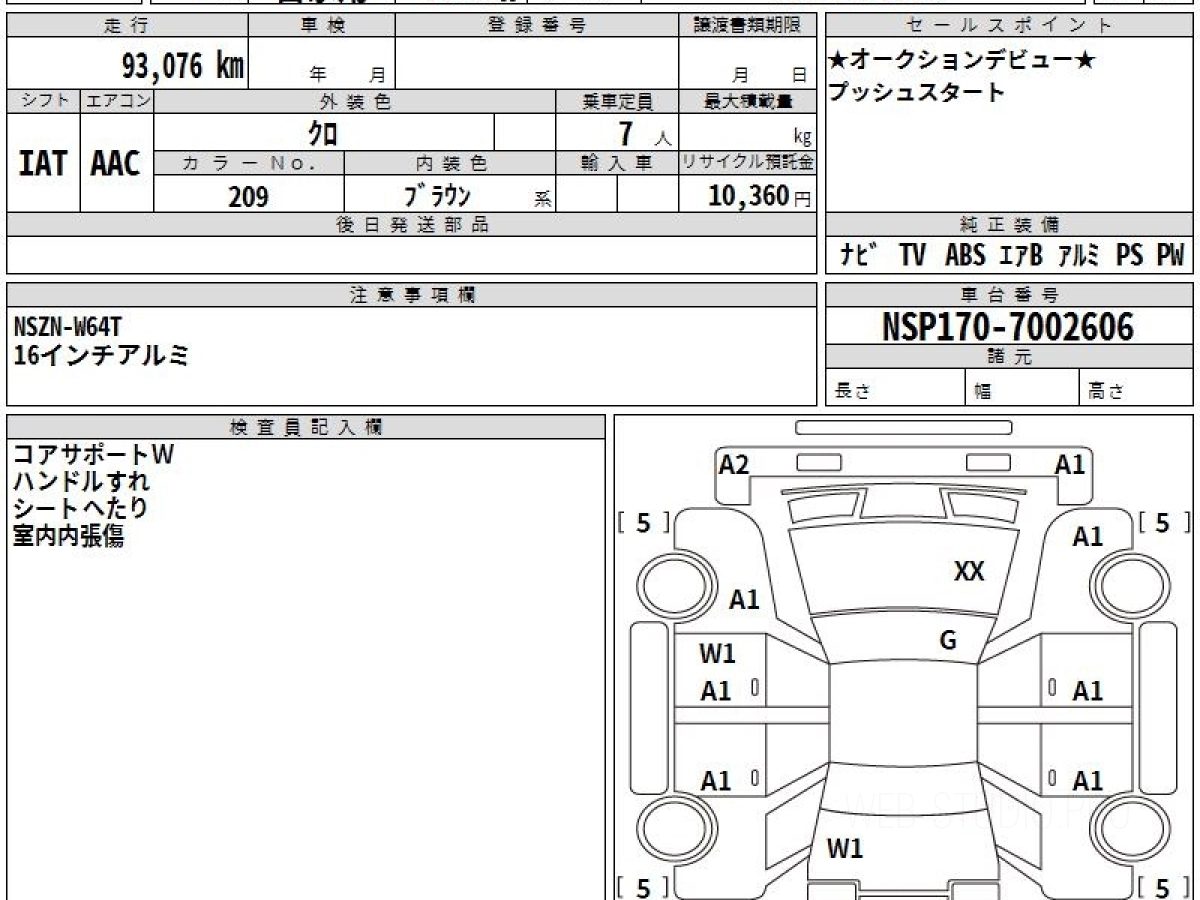Select the プッシュスタート sales point

point(917,93)
